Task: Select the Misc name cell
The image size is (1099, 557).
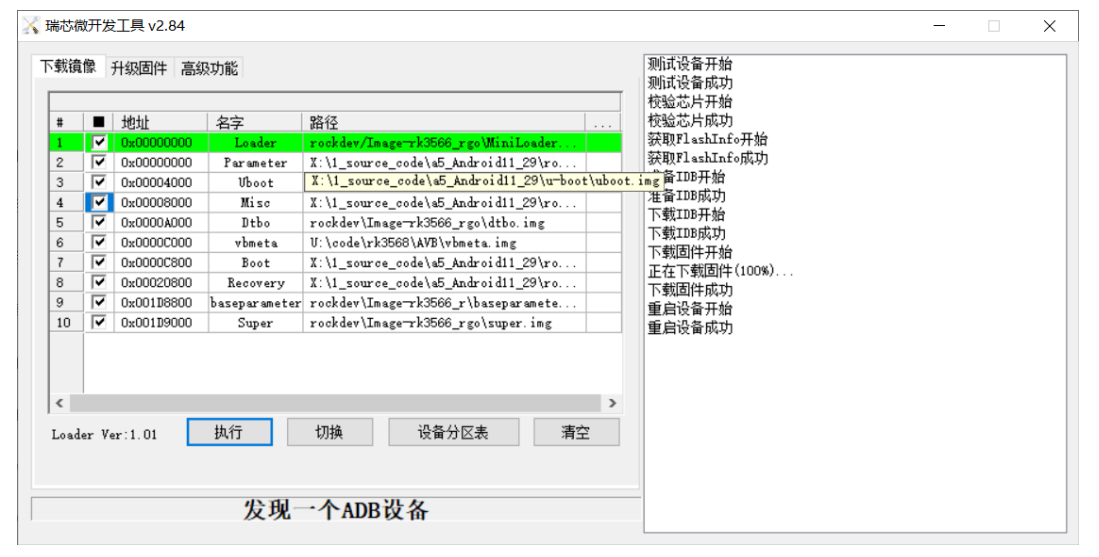Action: click(255, 202)
